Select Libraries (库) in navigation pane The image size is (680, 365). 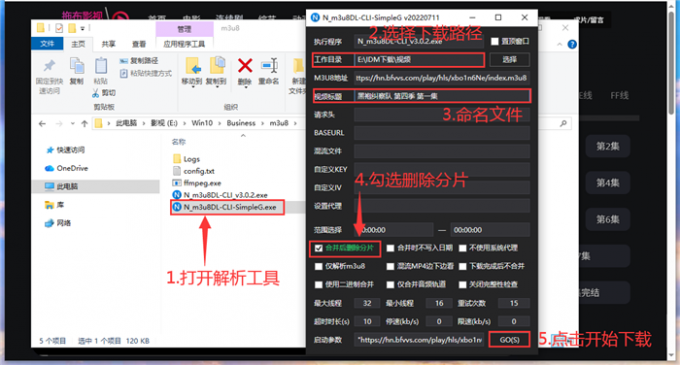click(x=55, y=205)
